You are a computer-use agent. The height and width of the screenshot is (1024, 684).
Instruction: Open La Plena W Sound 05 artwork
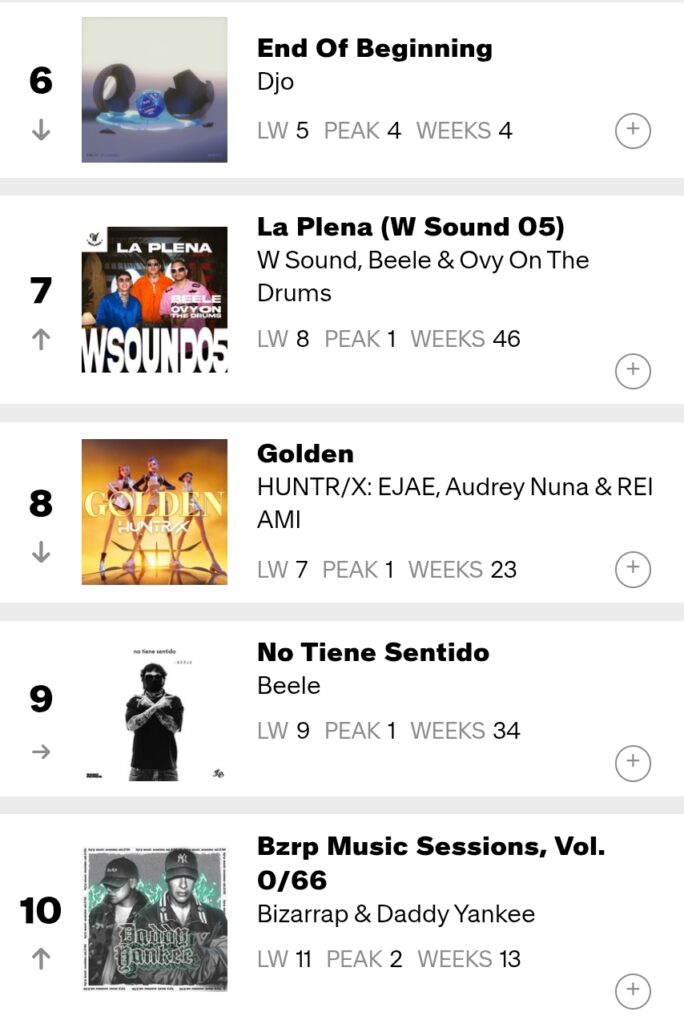point(154,300)
